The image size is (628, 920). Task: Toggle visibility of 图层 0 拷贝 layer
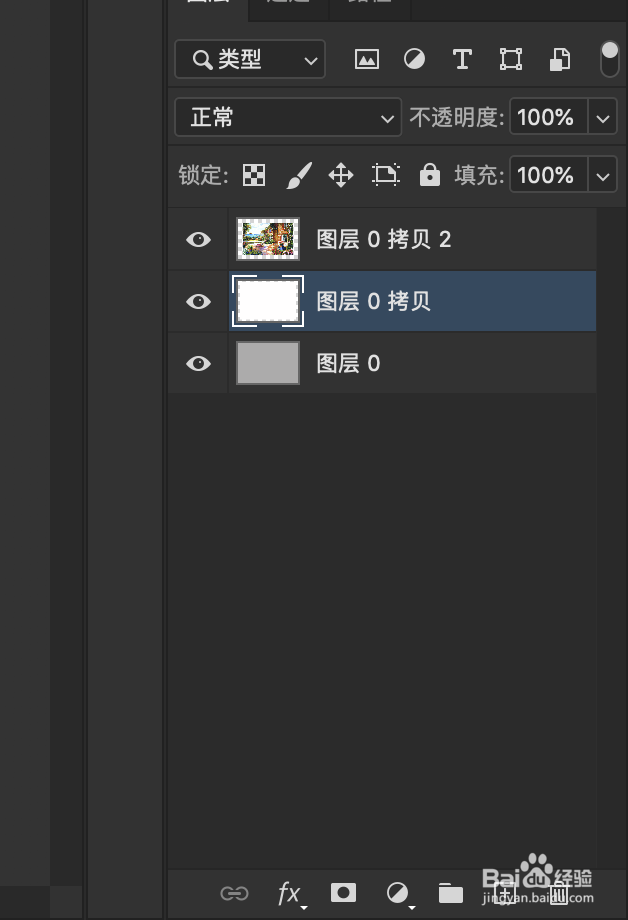[x=199, y=301]
